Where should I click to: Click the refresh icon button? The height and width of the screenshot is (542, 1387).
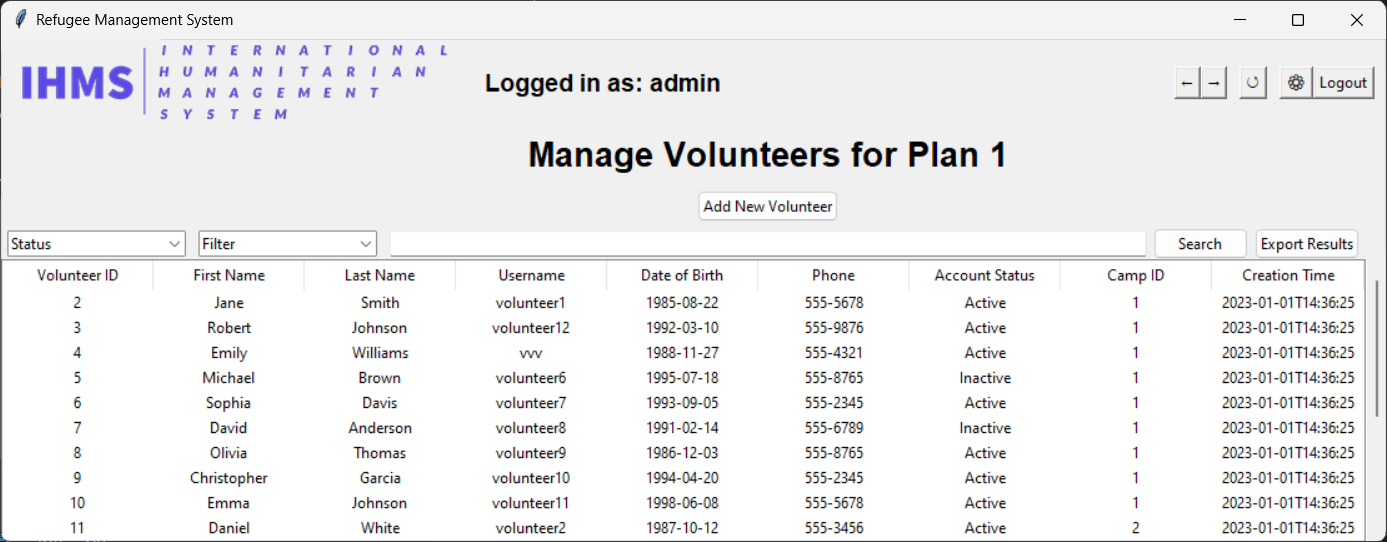pyautogui.click(x=1252, y=83)
